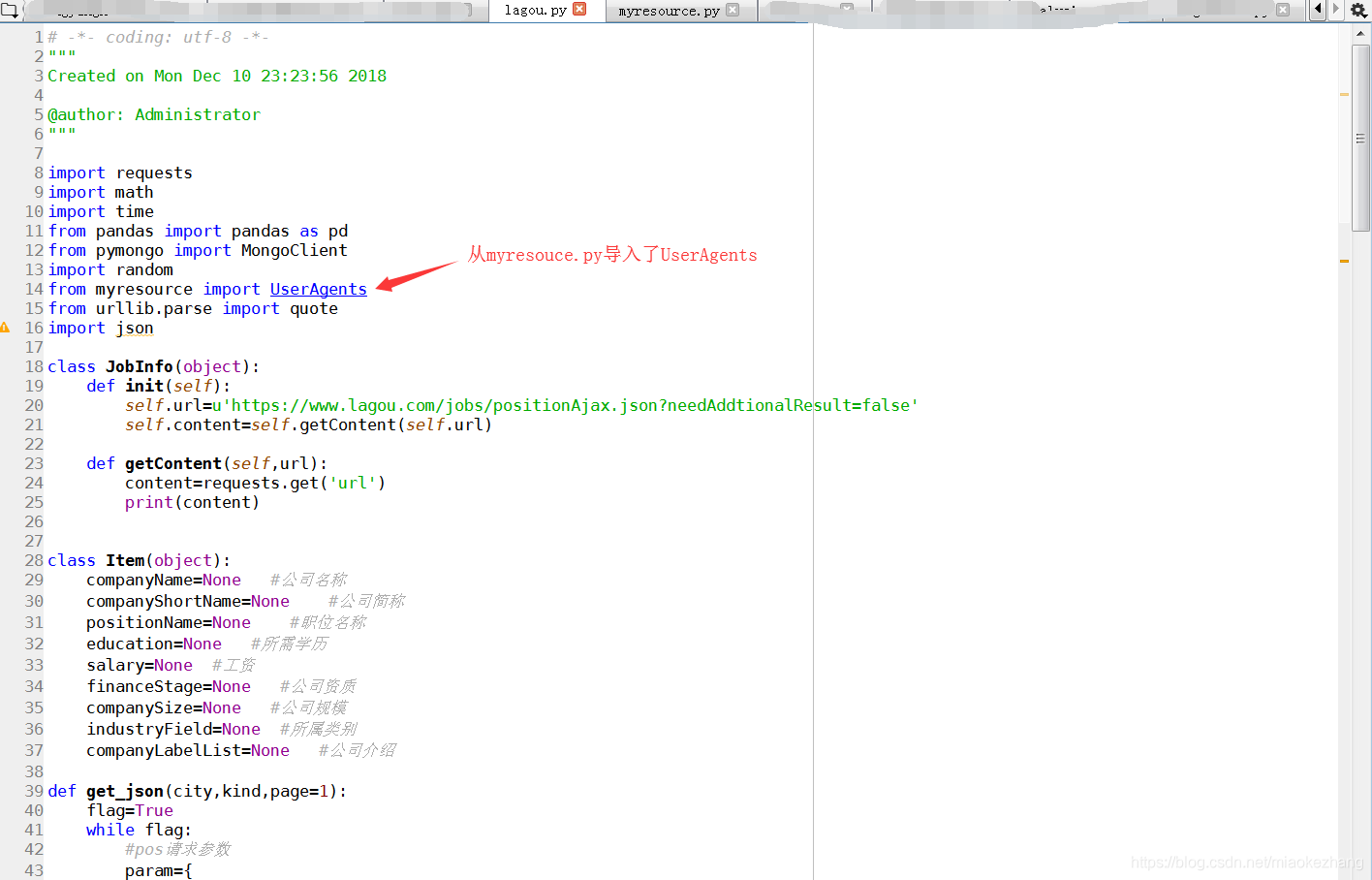This screenshot has width=1372, height=880.
Task: Open the editor options gear menu
Action: pos(1358,11)
